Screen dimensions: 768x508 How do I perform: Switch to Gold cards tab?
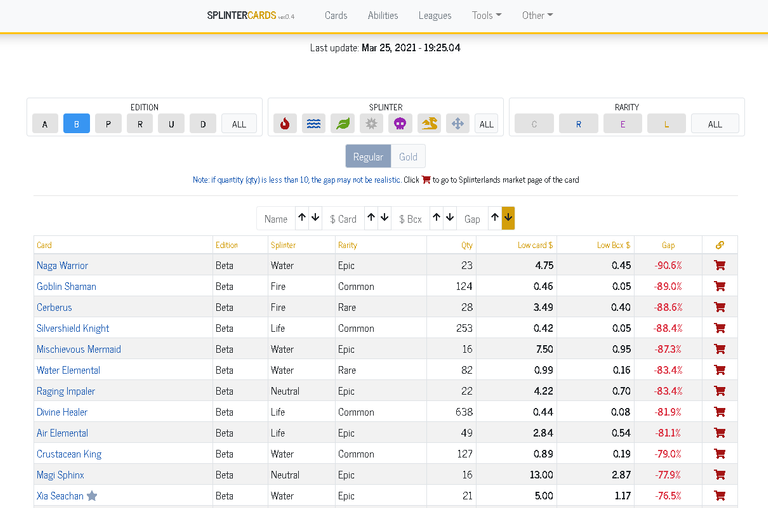coord(408,156)
